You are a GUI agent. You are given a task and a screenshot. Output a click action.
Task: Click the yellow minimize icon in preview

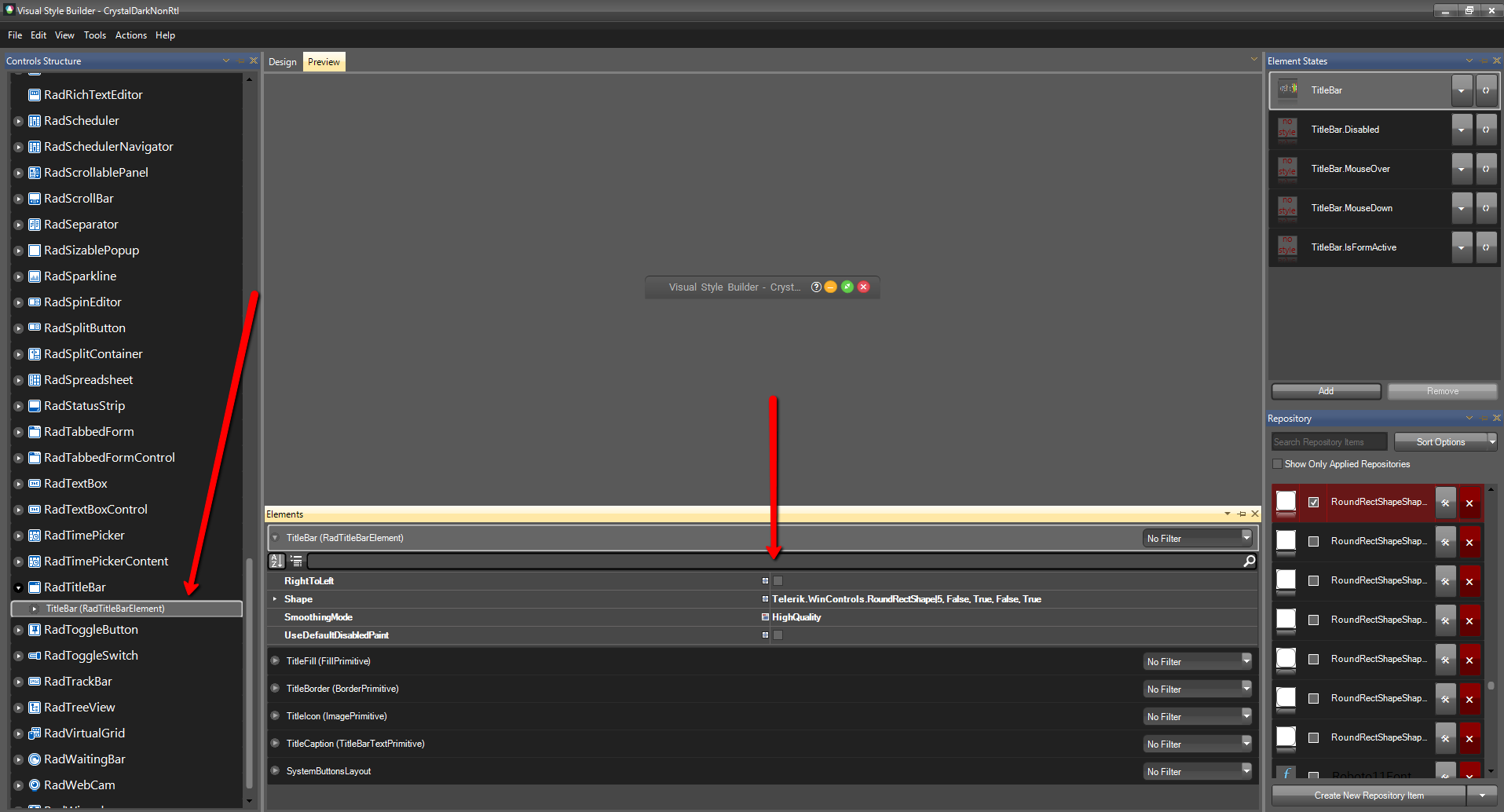830,287
